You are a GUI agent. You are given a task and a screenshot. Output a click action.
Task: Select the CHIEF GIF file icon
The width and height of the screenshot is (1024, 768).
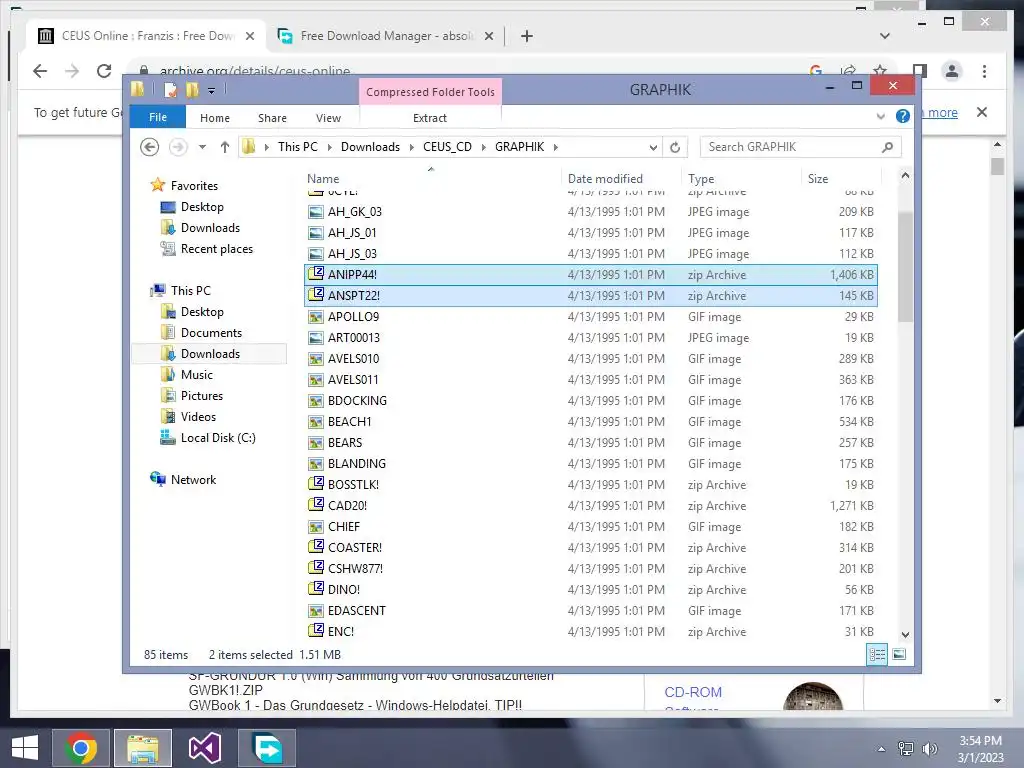[316, 526]
